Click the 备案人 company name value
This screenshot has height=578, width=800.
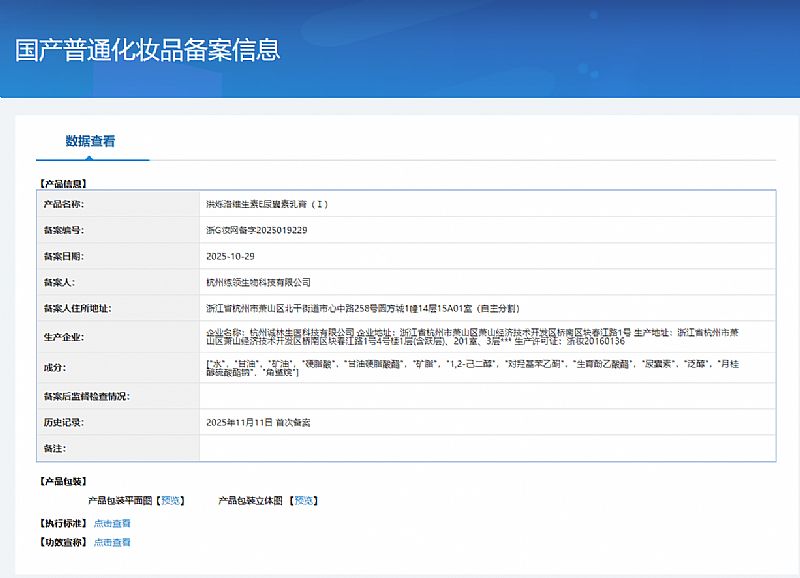[258, 282]
